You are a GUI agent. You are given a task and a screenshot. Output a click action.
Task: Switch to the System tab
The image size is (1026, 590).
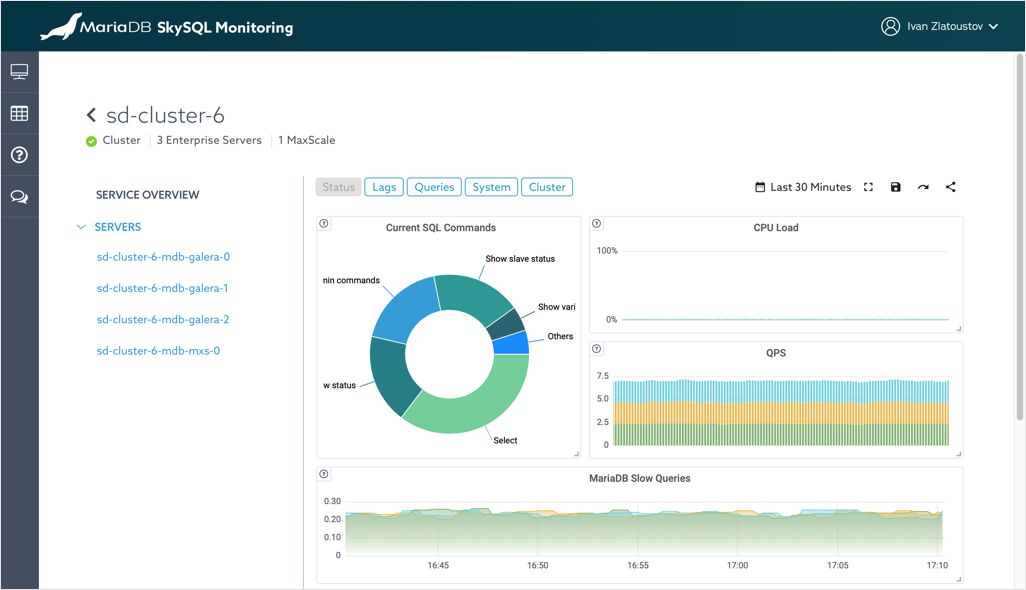[491, 187]
